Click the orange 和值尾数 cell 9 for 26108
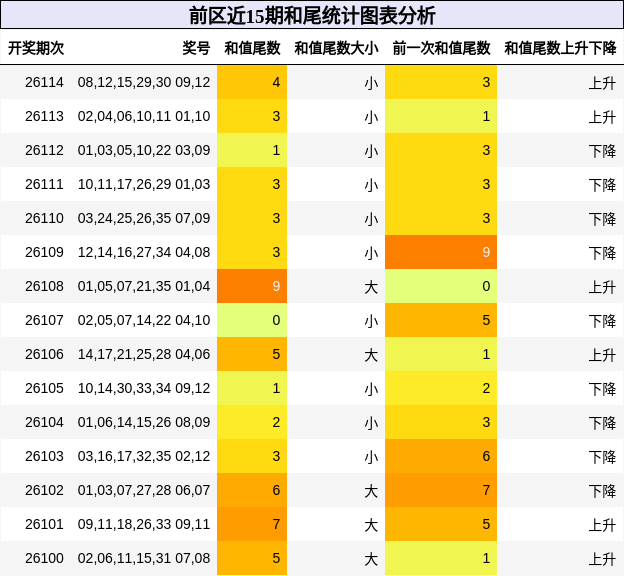 coord(252,286)
